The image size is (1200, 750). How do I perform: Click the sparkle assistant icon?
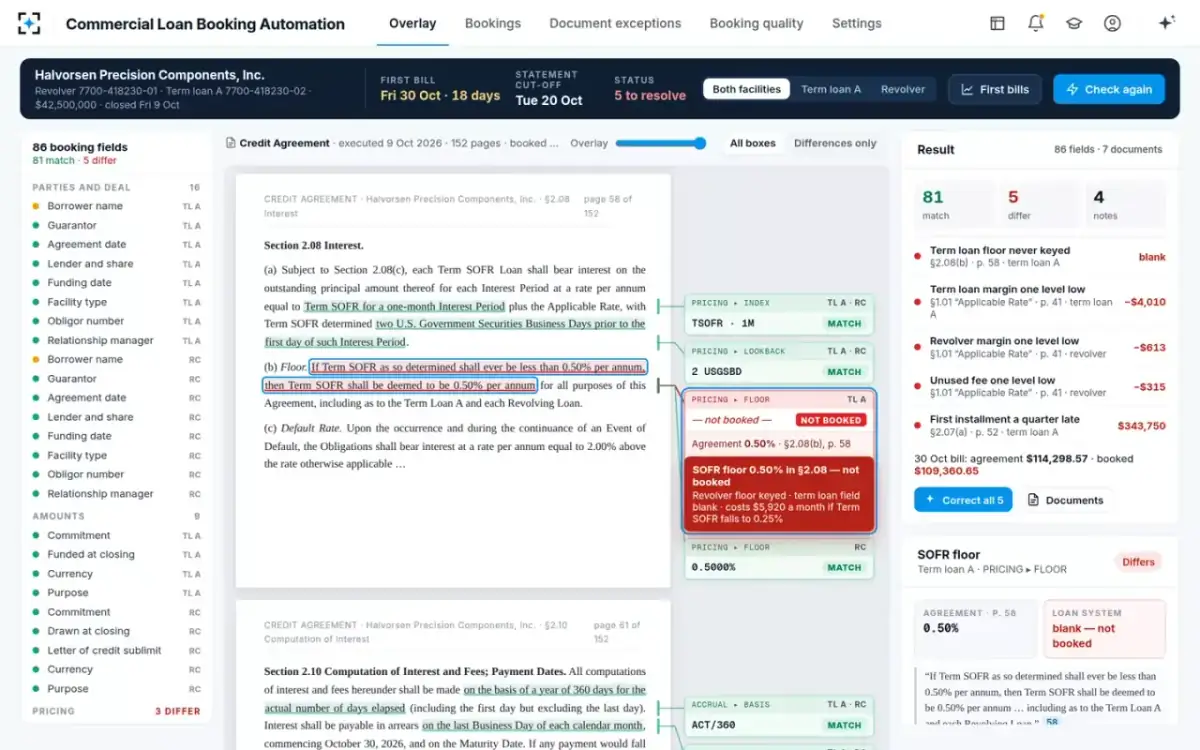pyautogui.click(x=1166, y=23)
